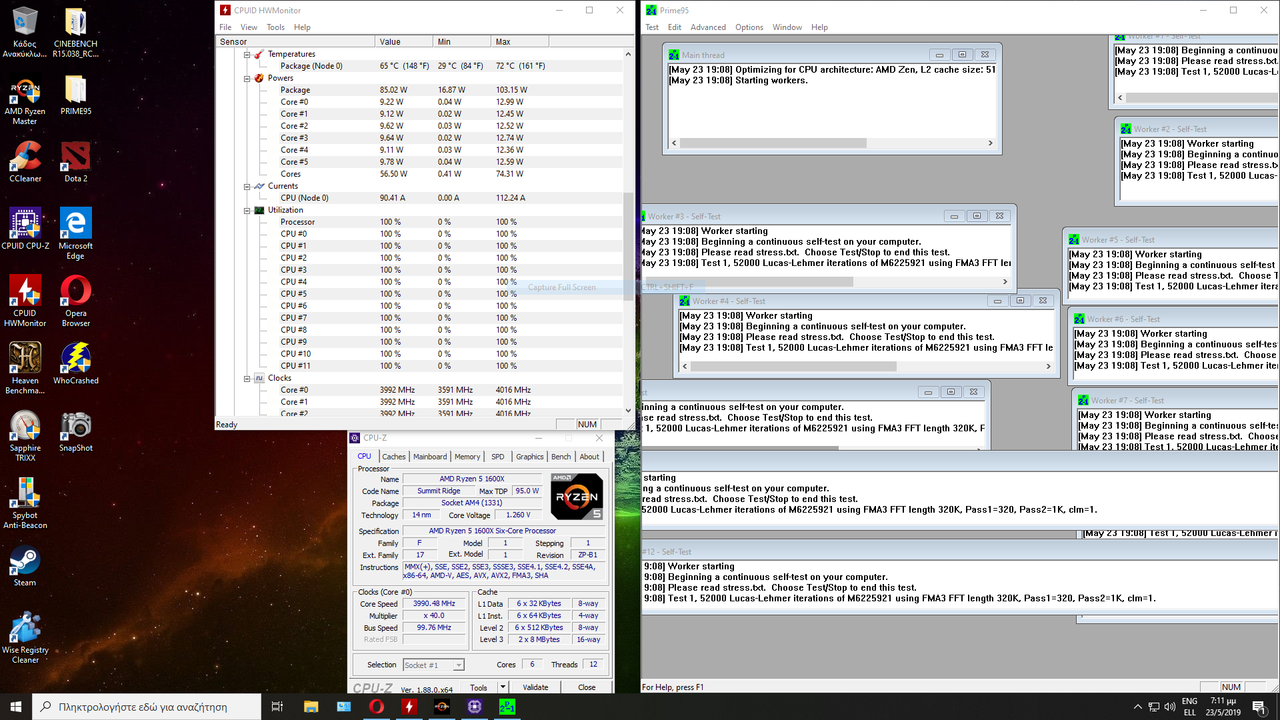This screenshot has width=1280, height=720.
Task: Click the Close button in CPU-Z
Action: (x=587, y=687)
